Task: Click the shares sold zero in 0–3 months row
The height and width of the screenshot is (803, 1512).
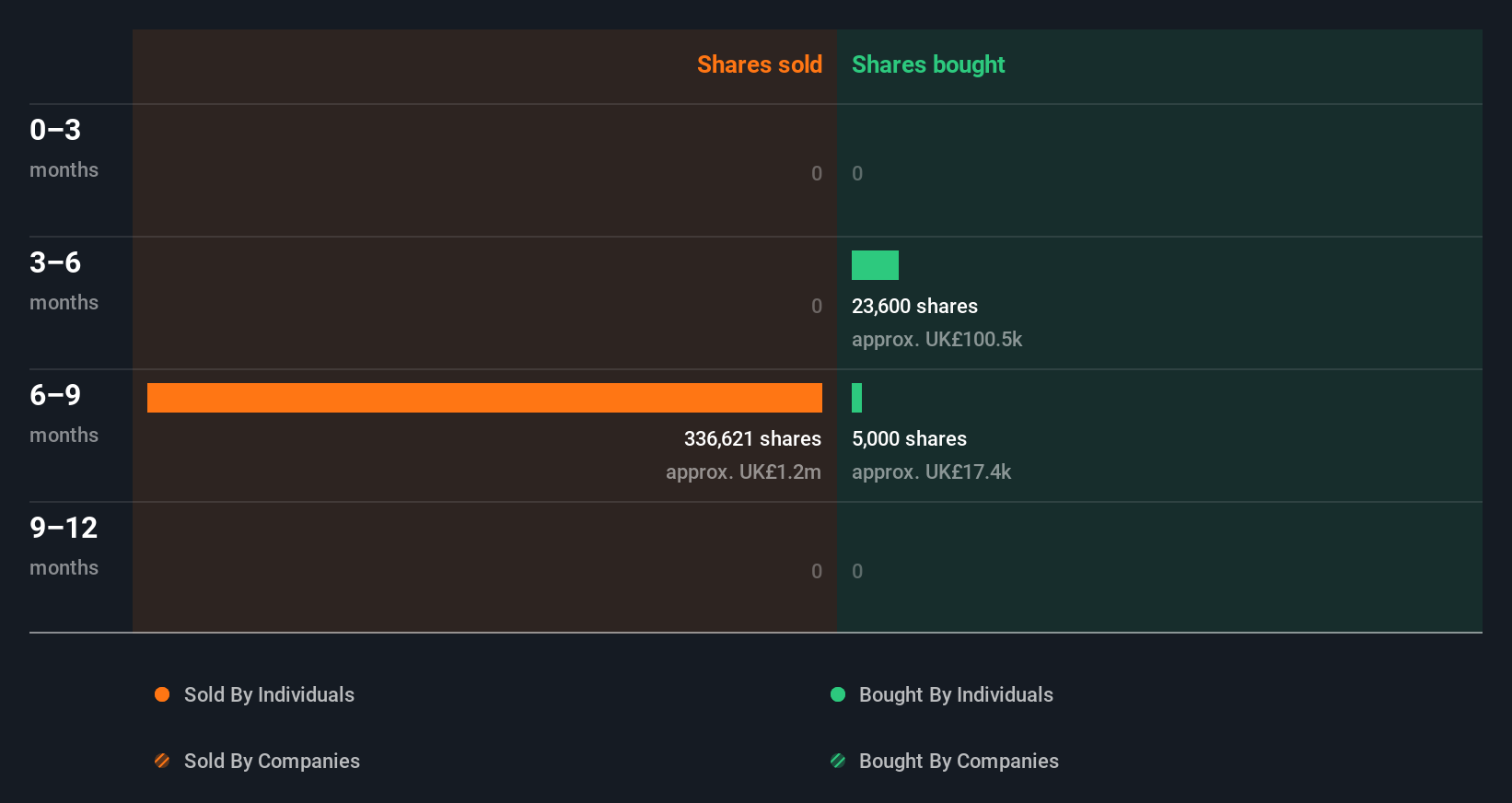Action: pyautogui.click(x=817, y=173)
